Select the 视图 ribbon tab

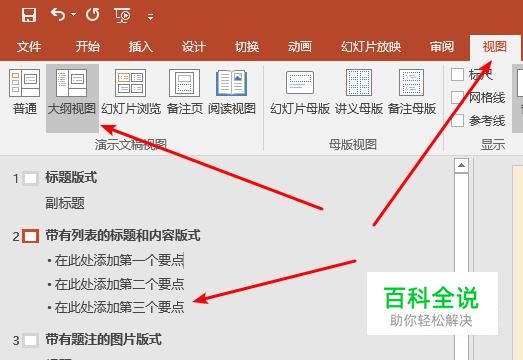tap(495, 46)
